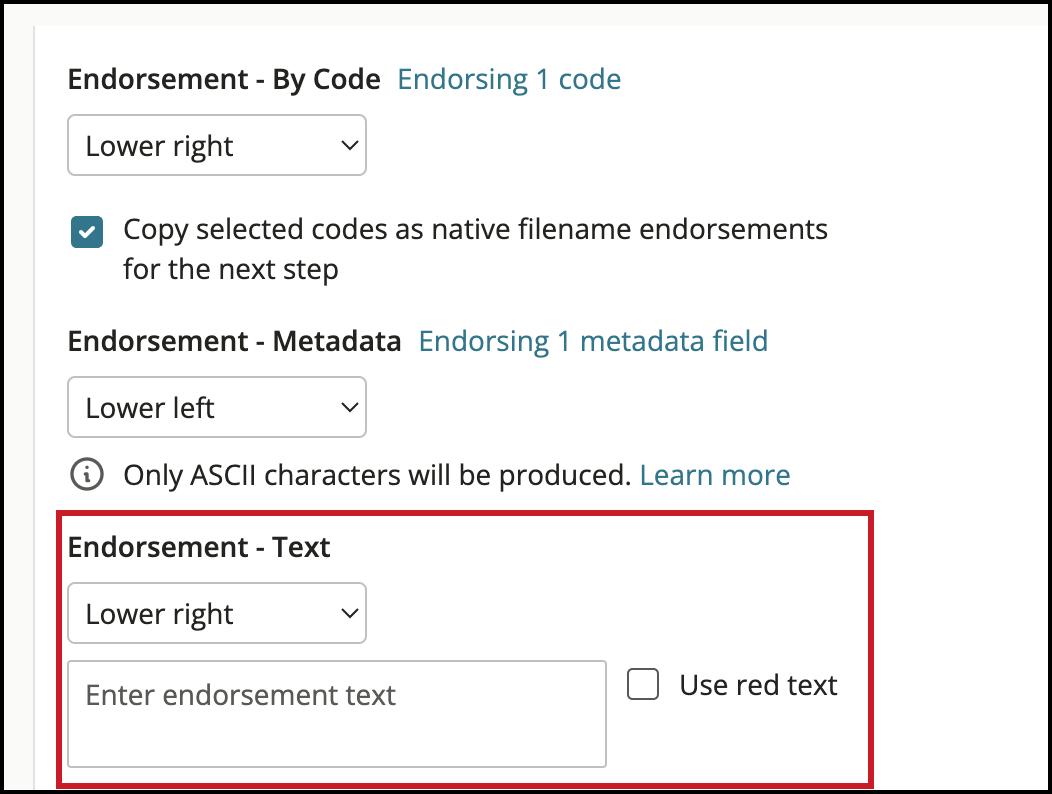
Task: Click the info icon beside ASCII notice
Action: pyautogui.click(x=87, y=475)
